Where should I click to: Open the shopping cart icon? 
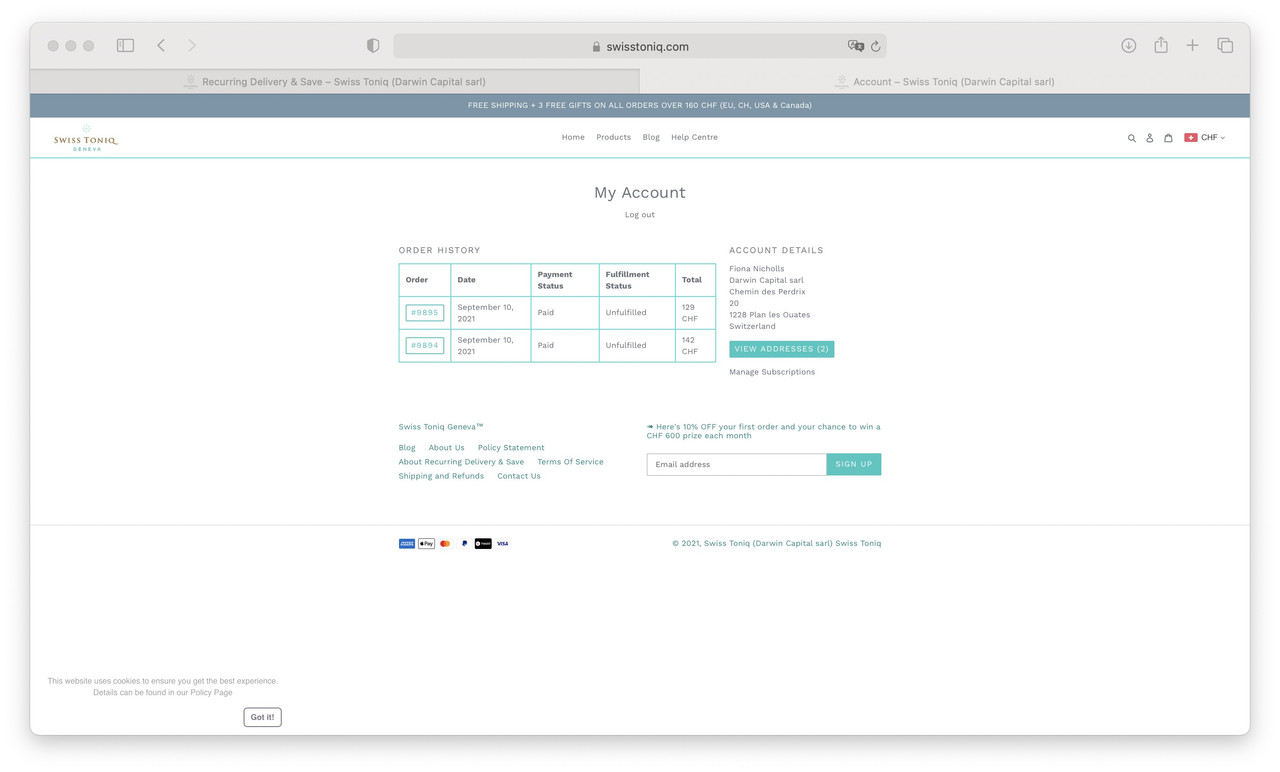[x=1168, y=138]
